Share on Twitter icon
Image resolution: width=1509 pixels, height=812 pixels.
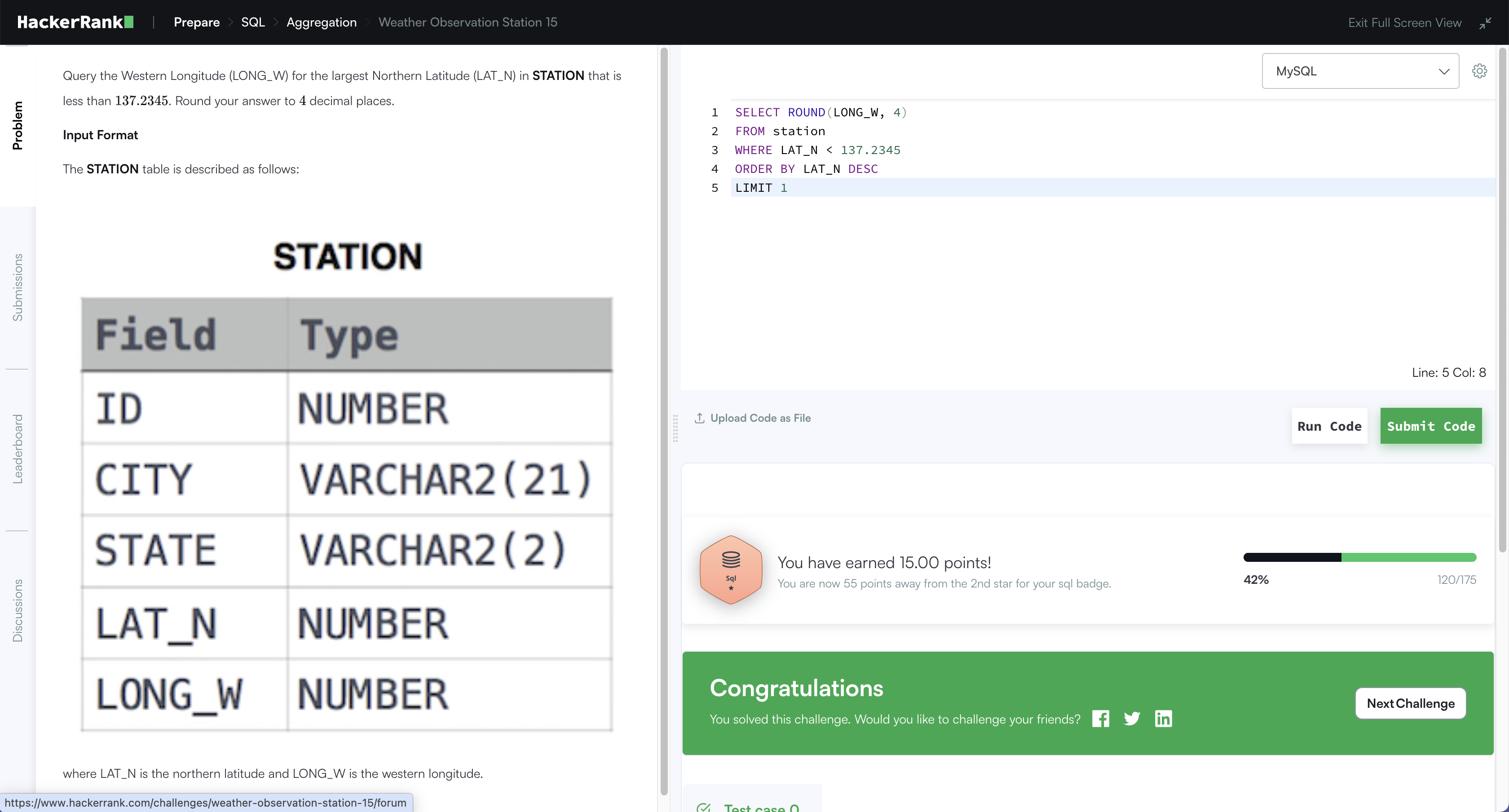(x=1132, y=719)
